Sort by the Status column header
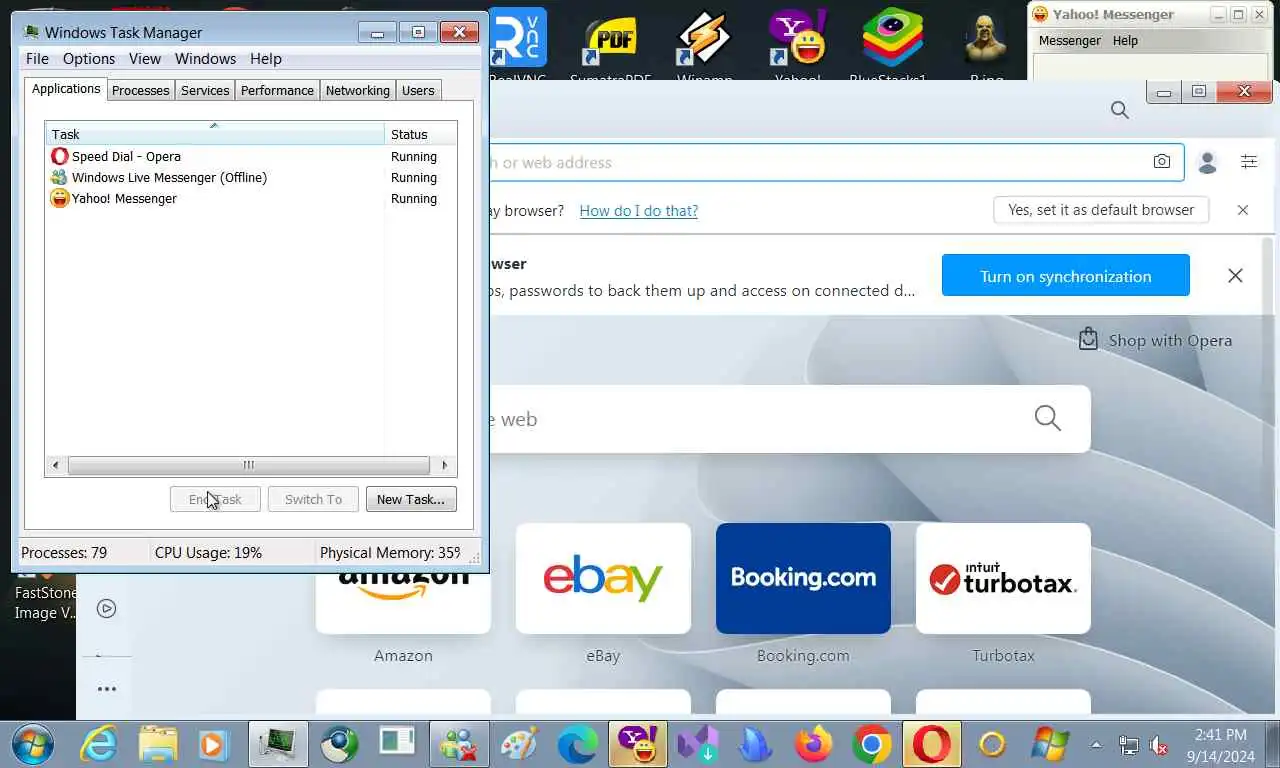The height and width of the screenshot is (768, 1280). (x=420, y=134)
